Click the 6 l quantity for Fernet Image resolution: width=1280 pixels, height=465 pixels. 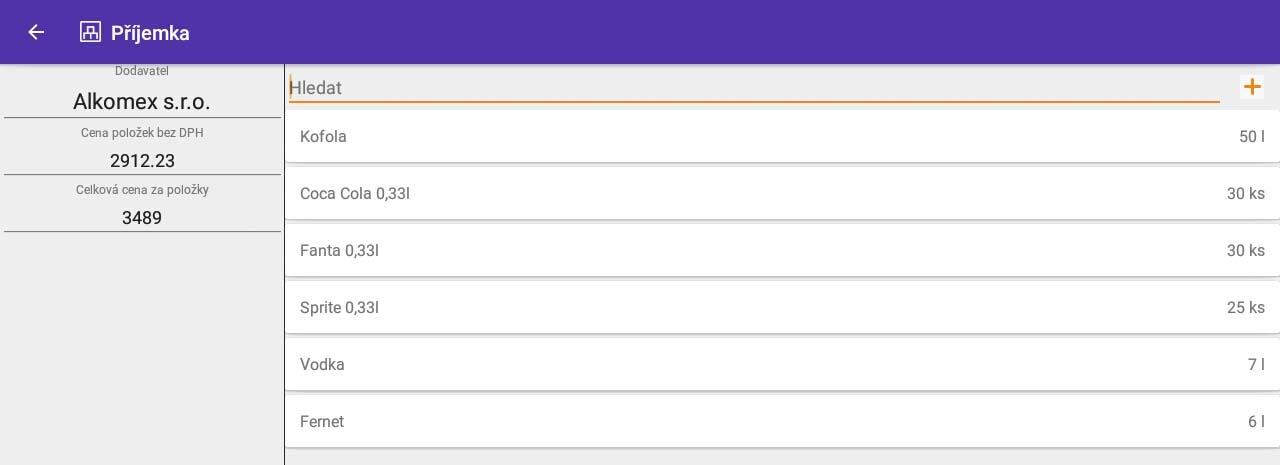click(1255, 421)
